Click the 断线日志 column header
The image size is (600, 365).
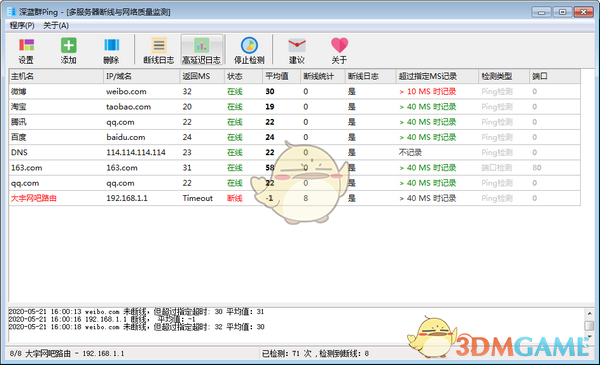(x=370, y=76)
